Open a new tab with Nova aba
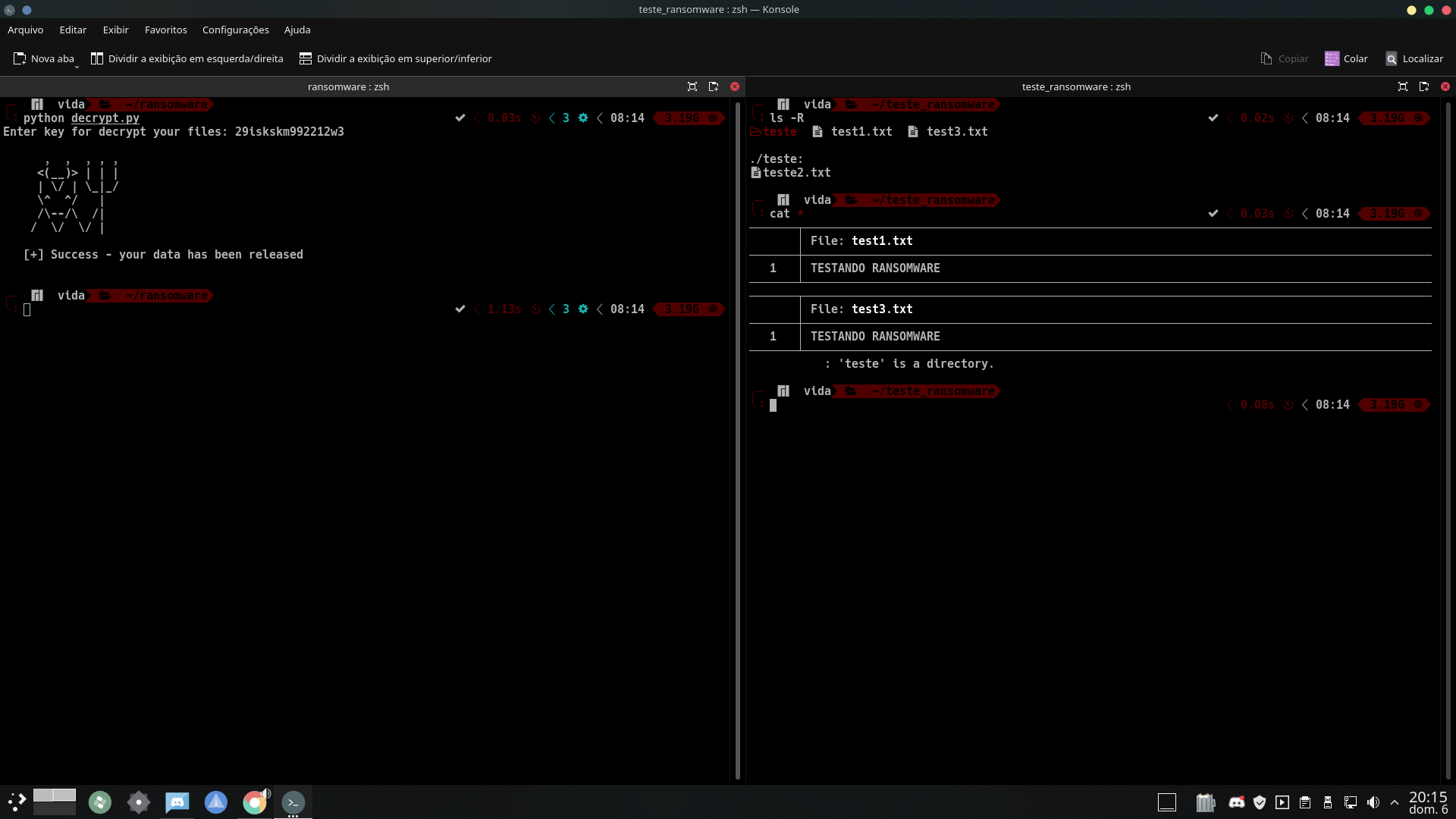Viewport: 1456px width, 819px height. click(x=43, y=58)
